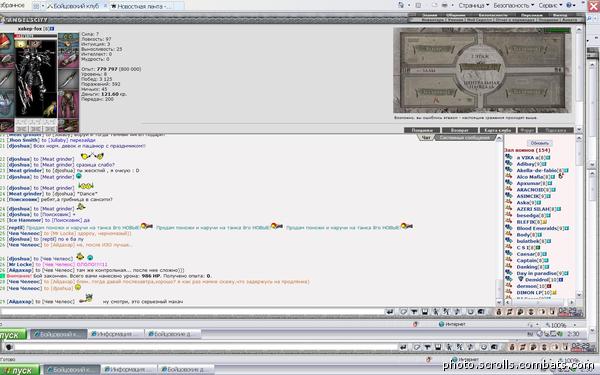Click the system tray clock showing 2:30
This screenshot has height=375, width=600.
click(x=573, y=334)
